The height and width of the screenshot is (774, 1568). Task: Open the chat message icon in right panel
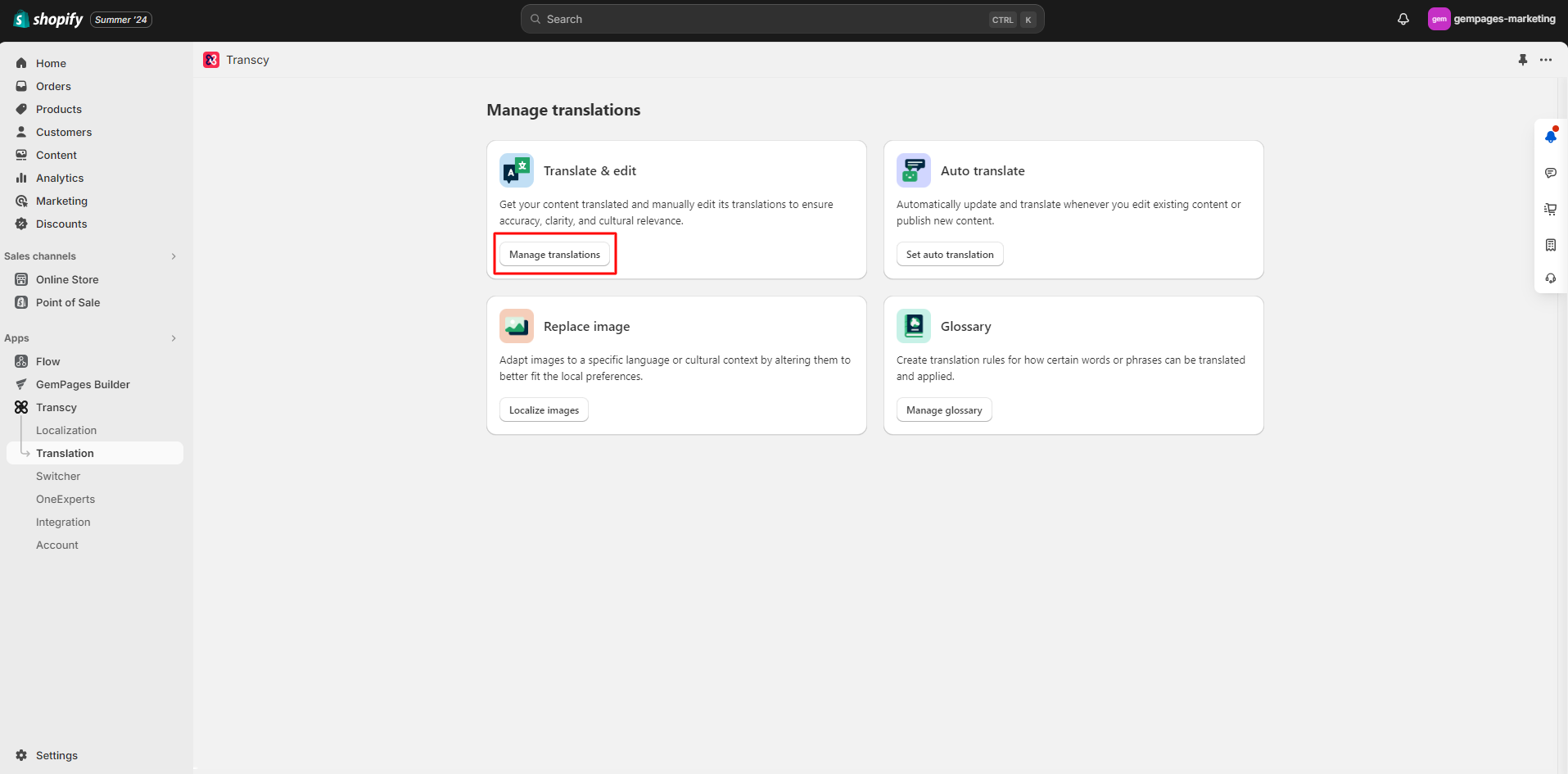tap(1550, 173)
